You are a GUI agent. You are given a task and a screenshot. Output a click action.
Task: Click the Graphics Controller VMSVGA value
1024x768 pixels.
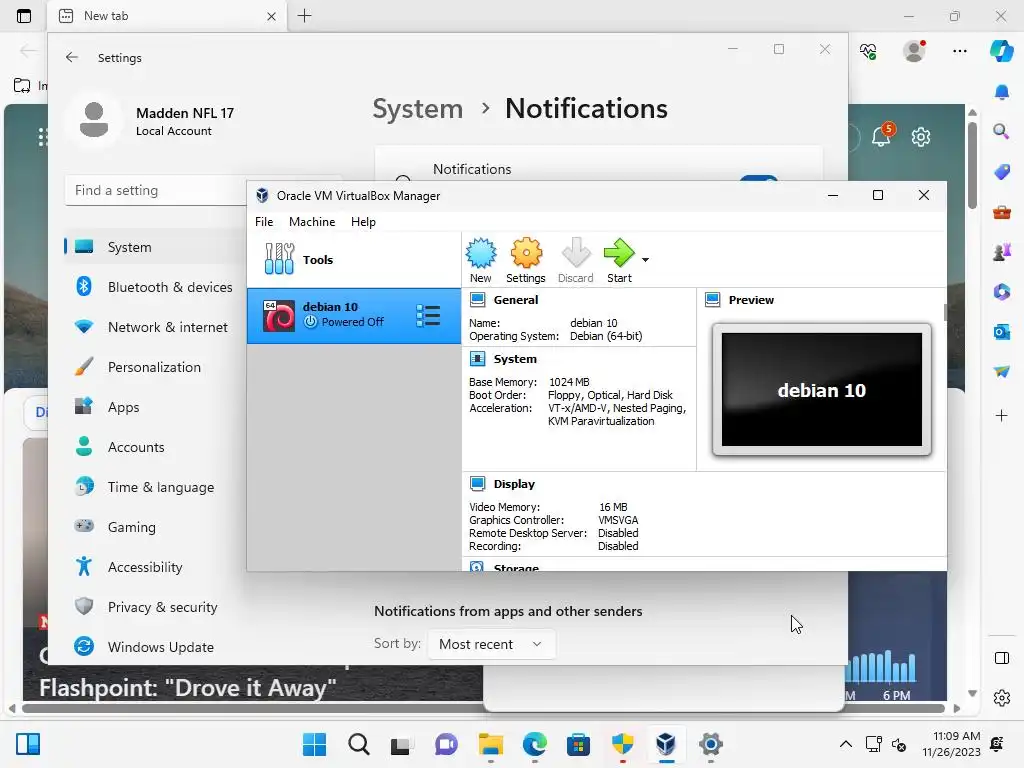tap(618, 520)
